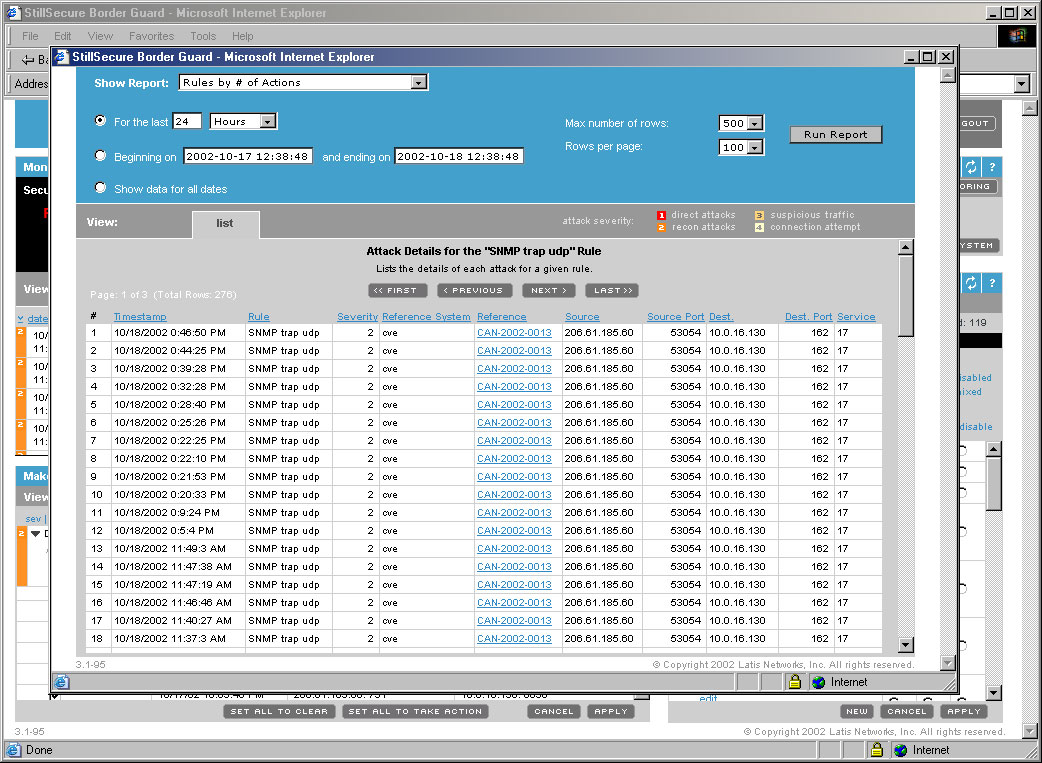Click the attack list scrollbar thumb

905,296
